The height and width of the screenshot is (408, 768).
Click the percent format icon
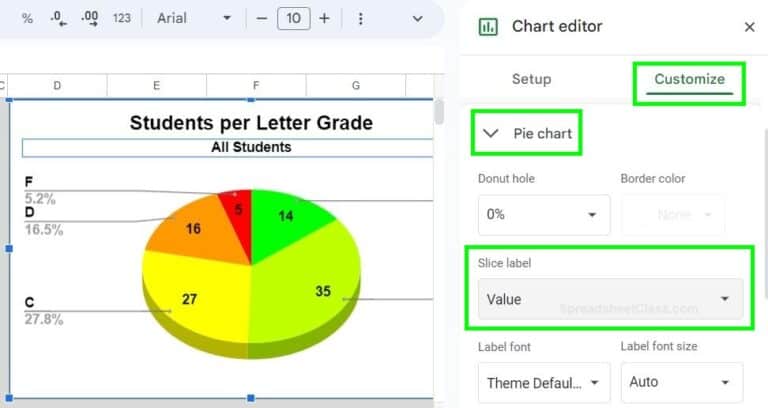[x=27, y=19]
